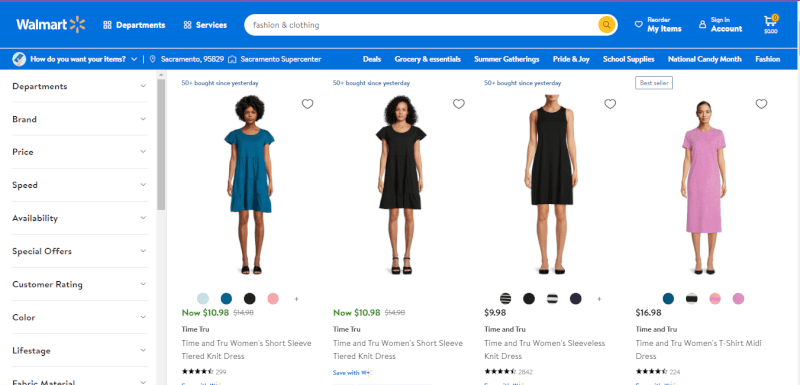Expand the Color filter

pos(79,317)
